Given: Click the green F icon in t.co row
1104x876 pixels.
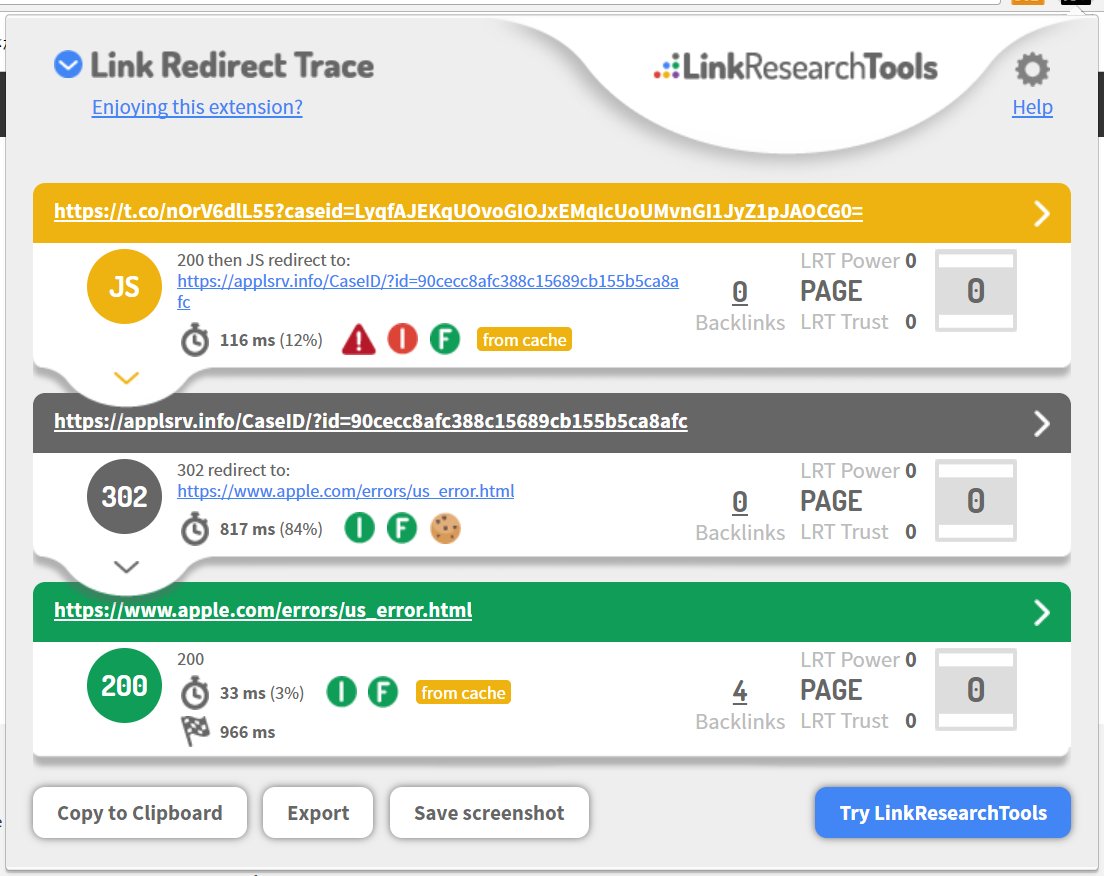Looking at the screenshot, I should [x=445, y=339].
